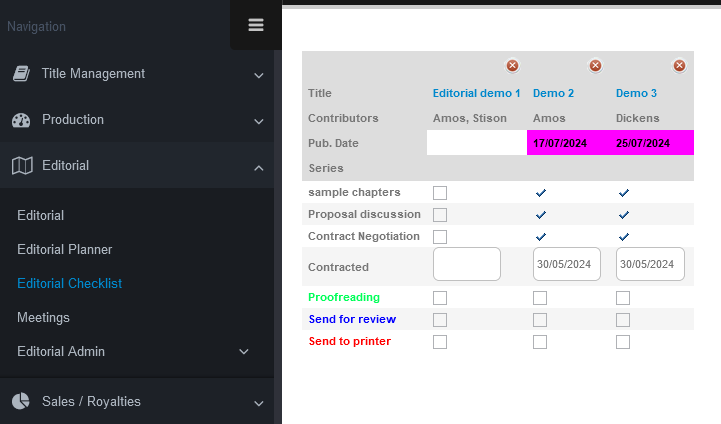
Task: Expand the Editorial Admin submenu arrow
Action: 244,352
